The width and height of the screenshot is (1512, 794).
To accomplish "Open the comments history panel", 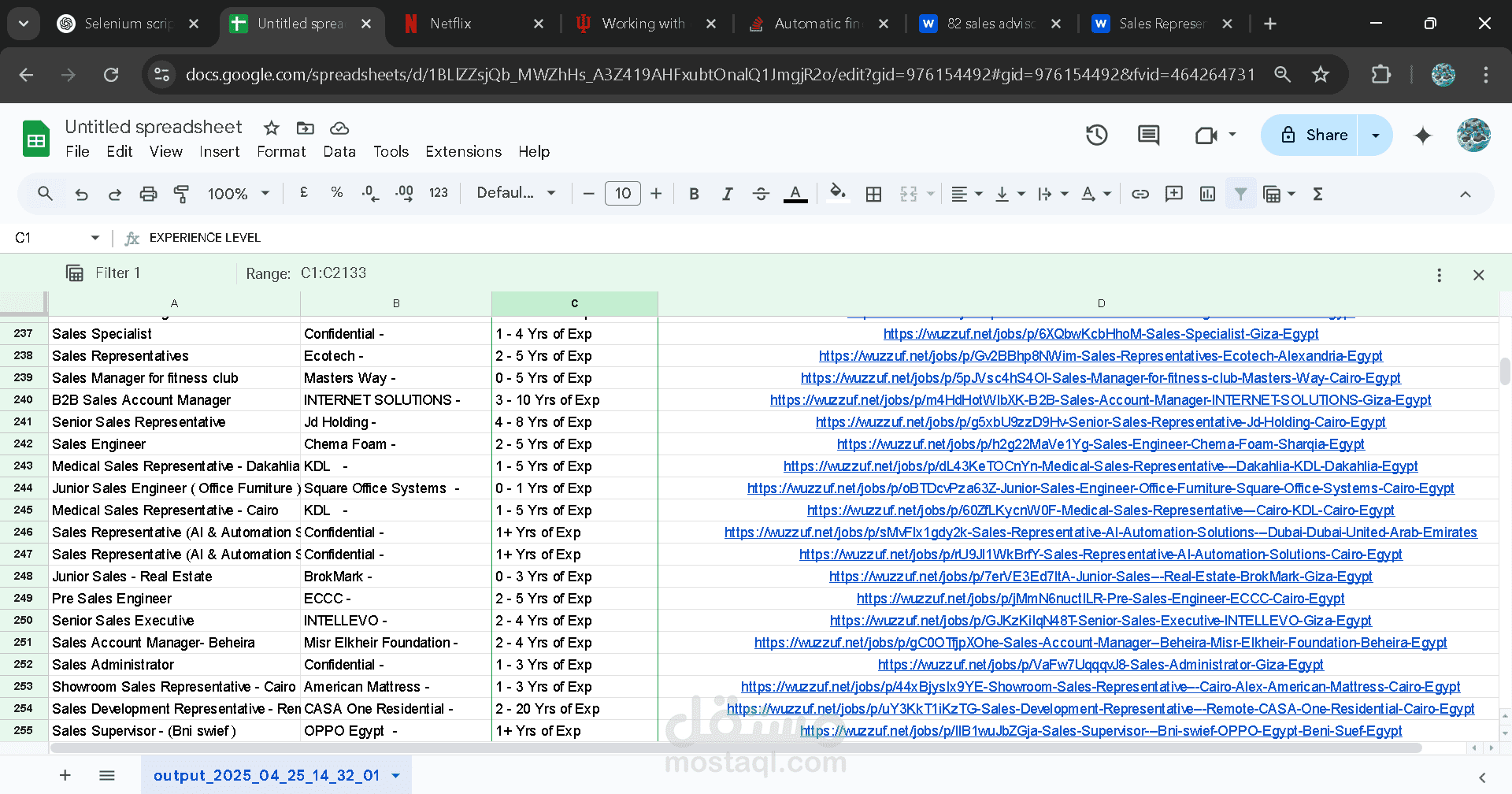I will pyautogui.click(x=1148, y=135).
